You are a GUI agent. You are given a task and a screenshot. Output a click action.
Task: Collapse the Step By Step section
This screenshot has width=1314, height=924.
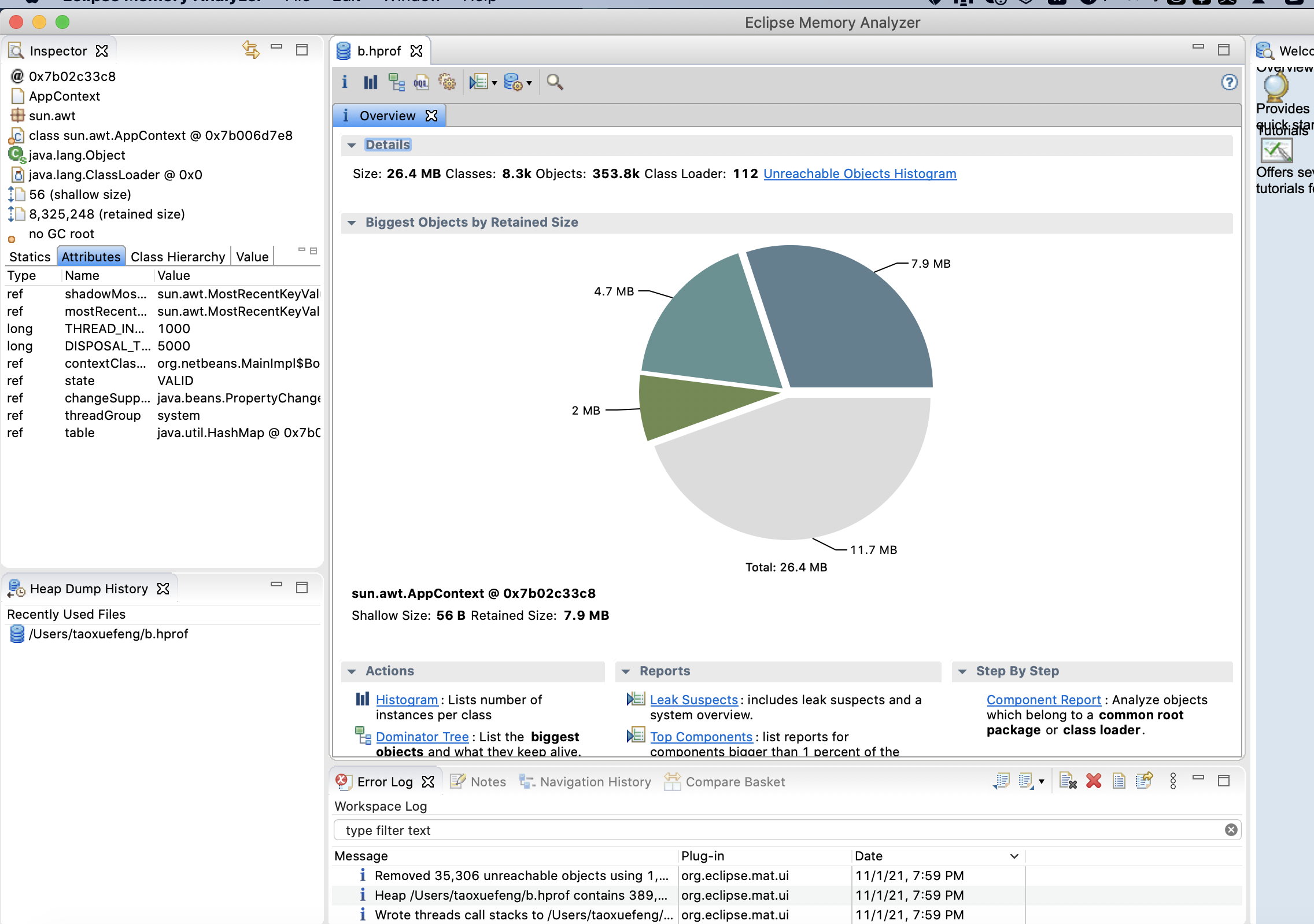pos(962,671)
